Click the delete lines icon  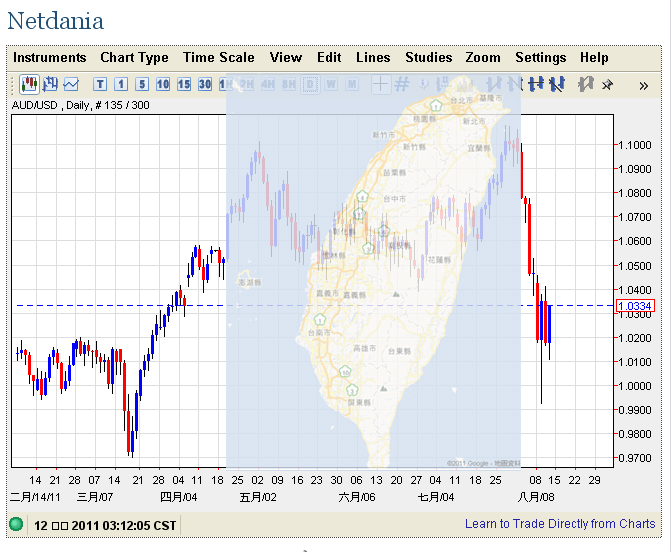[x=557, y=84]
